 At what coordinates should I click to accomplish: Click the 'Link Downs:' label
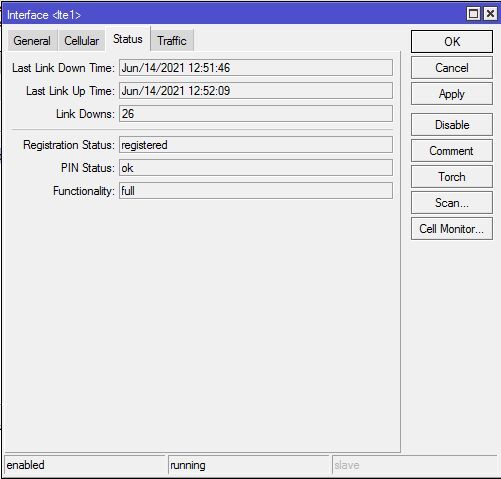pos(85,114)
